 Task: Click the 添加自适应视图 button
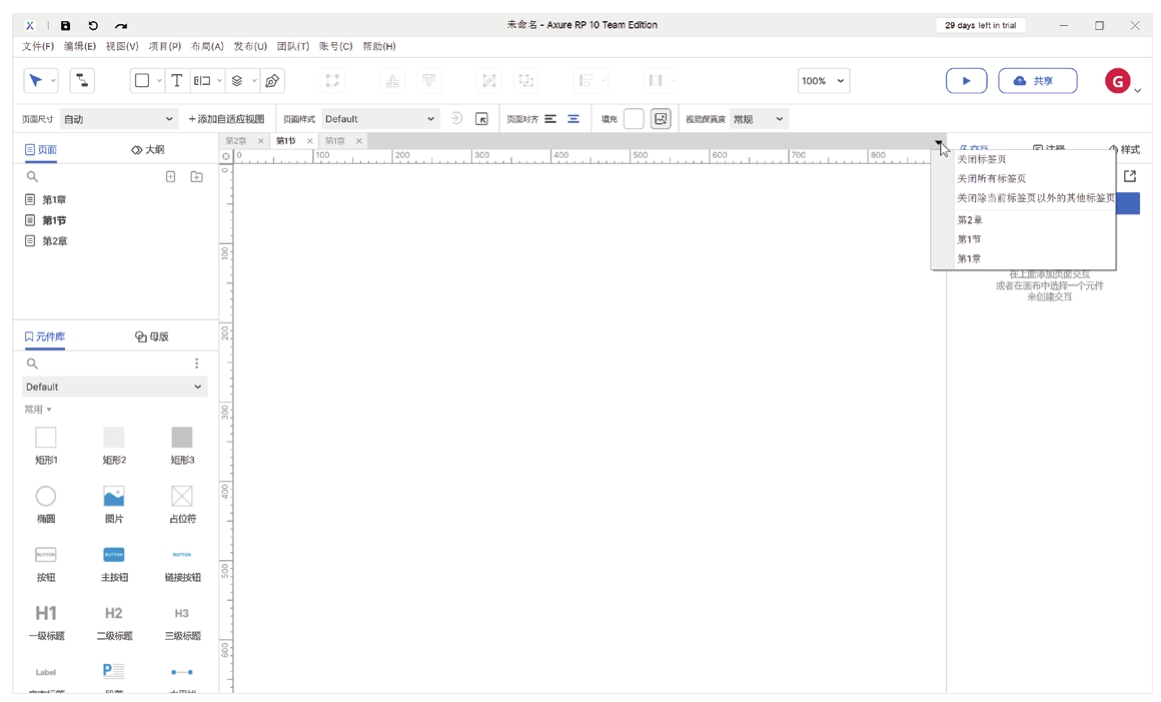pyautogui.click(x=226, y=119)
